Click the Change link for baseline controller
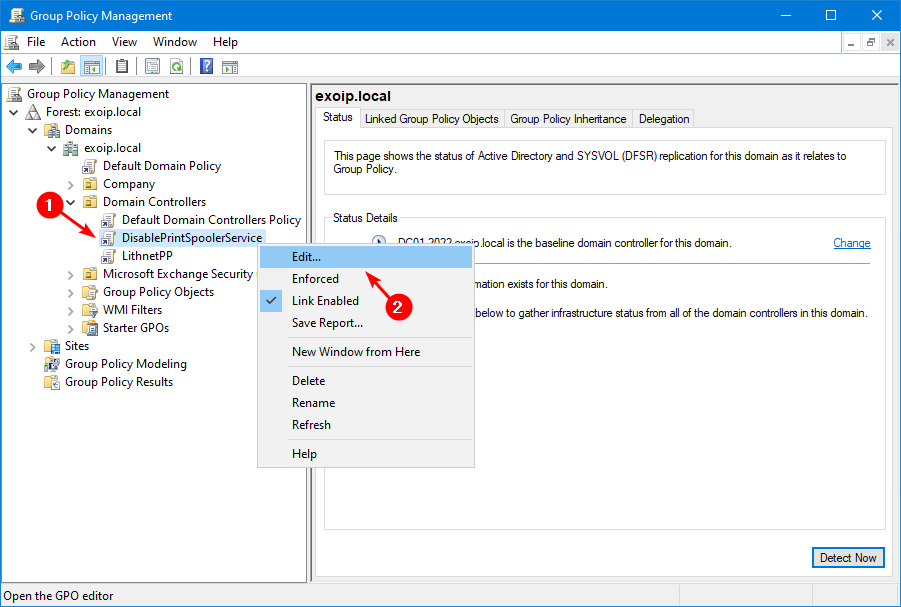The height and width of the screenshot is (607, 901). (852, 243)
